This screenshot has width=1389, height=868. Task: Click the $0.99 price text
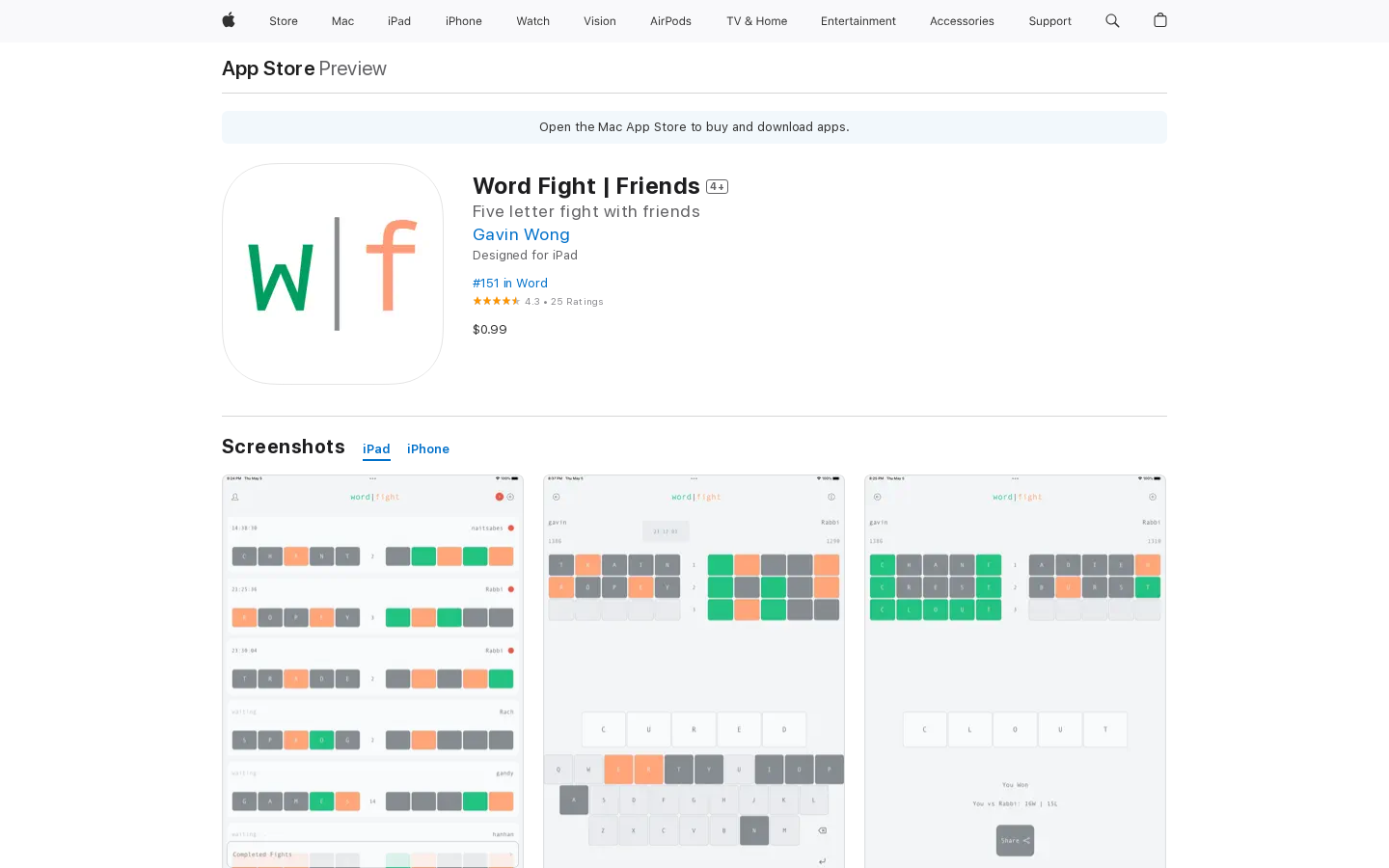(x=490, y=330)
